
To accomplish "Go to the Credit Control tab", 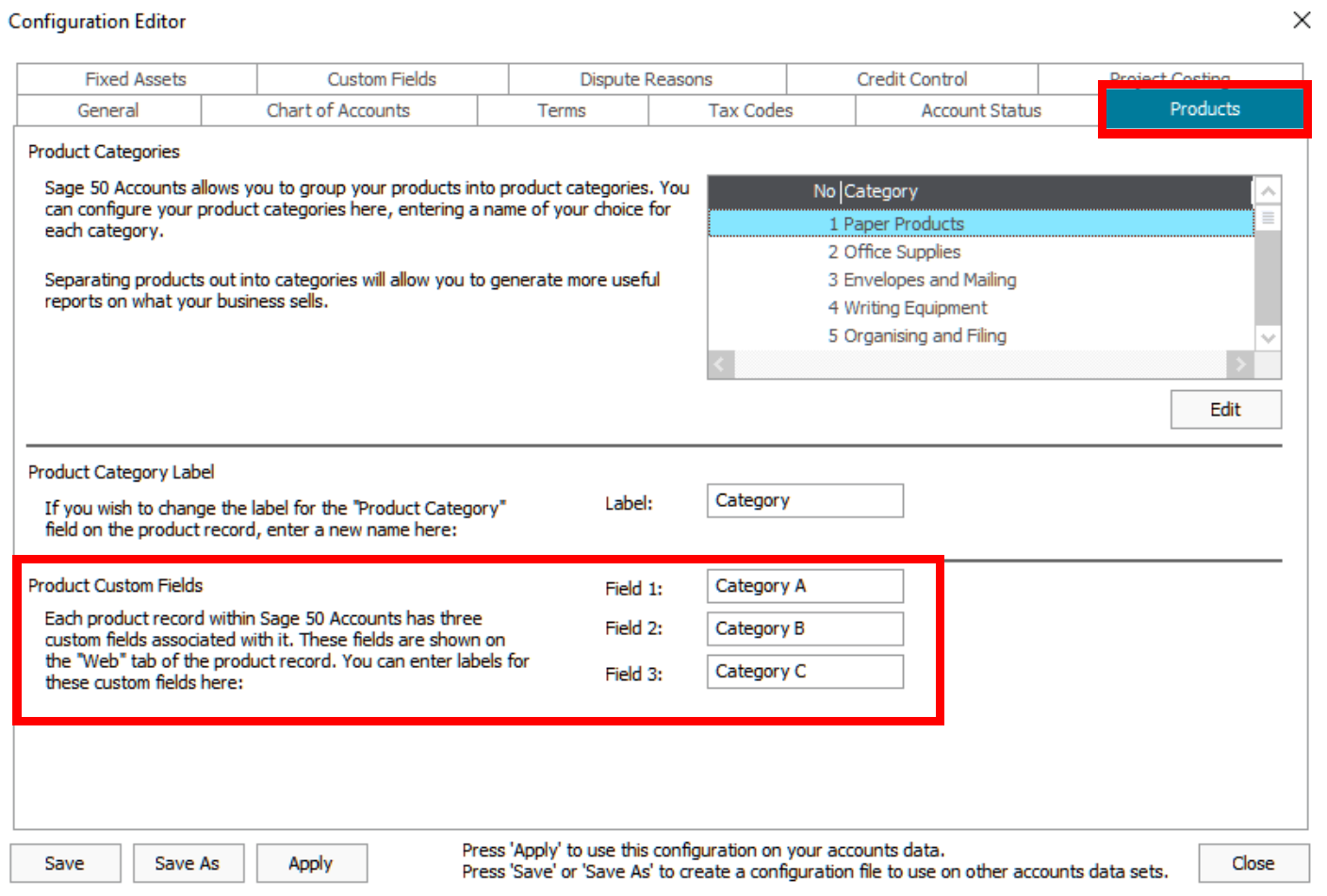I will (x=911, y=79).
